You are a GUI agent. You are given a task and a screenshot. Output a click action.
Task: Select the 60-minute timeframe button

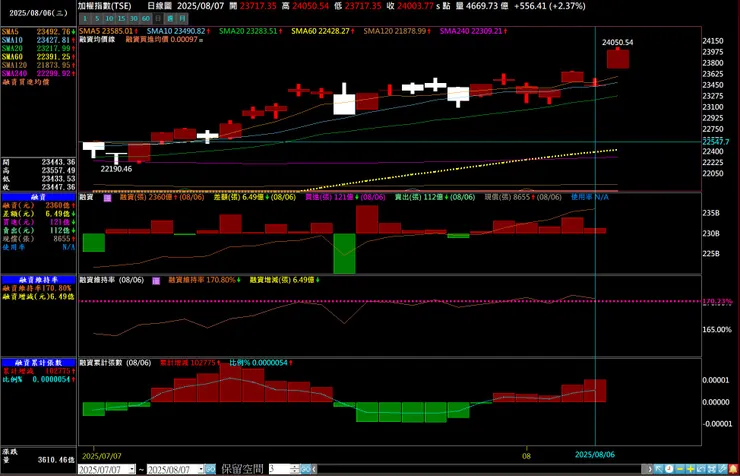(146, 18)
